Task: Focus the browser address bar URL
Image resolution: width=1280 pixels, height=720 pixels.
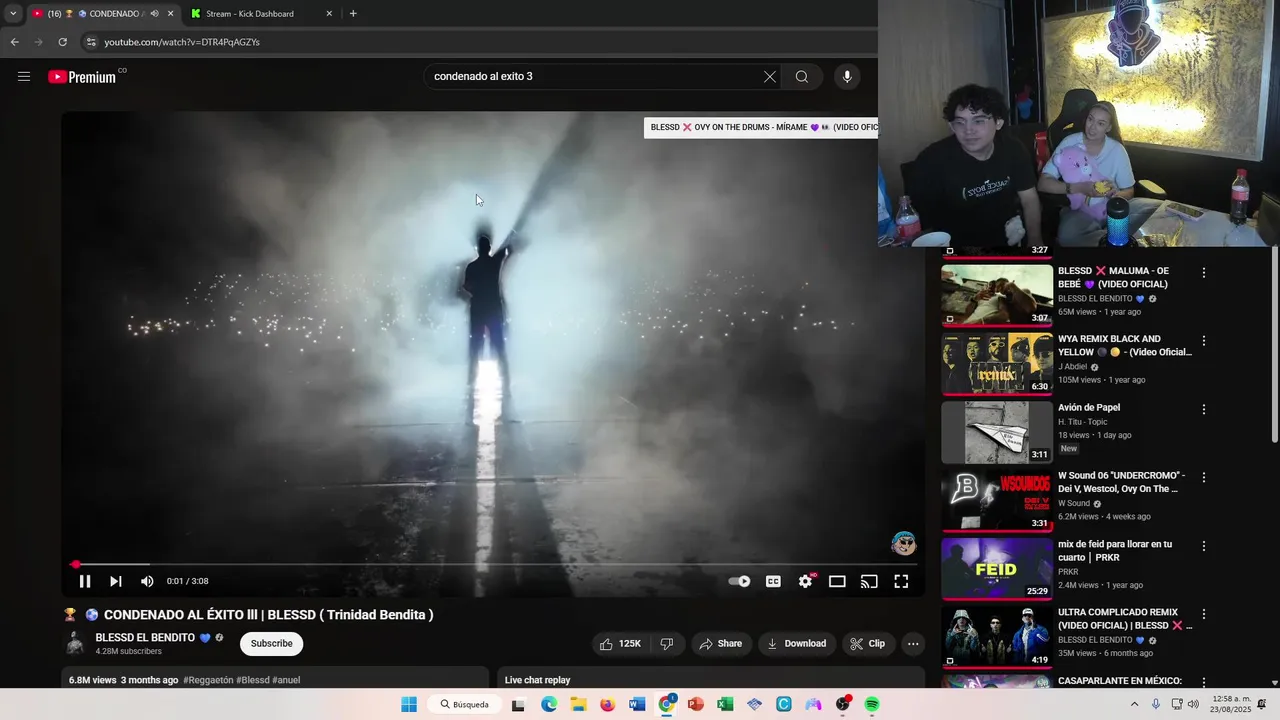Action: click(x=182, y=42)
